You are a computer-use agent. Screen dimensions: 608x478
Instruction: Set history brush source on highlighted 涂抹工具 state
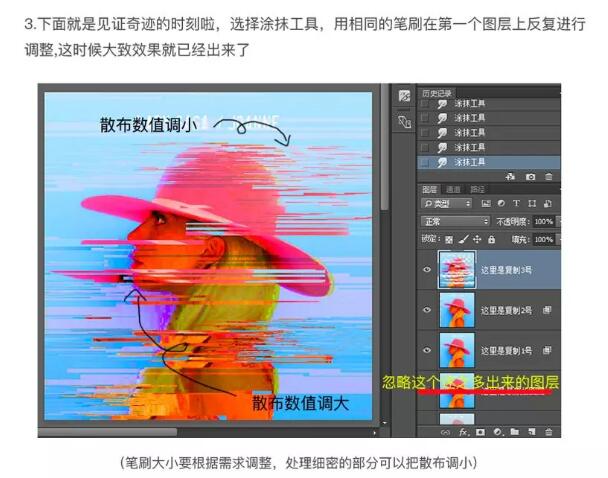[425, 163]
